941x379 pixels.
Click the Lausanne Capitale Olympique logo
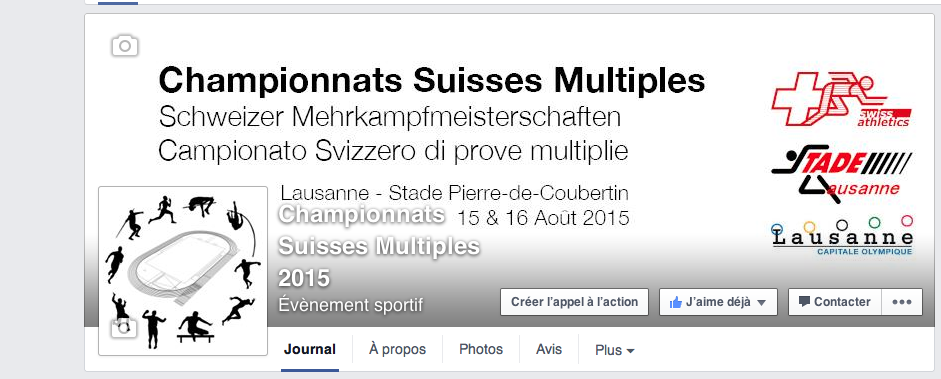(841, 236)
